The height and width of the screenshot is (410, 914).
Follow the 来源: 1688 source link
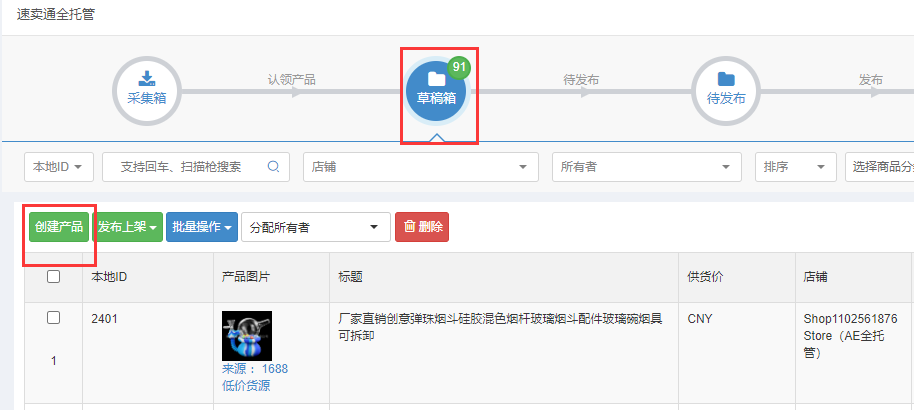click(x=255, y=369)
